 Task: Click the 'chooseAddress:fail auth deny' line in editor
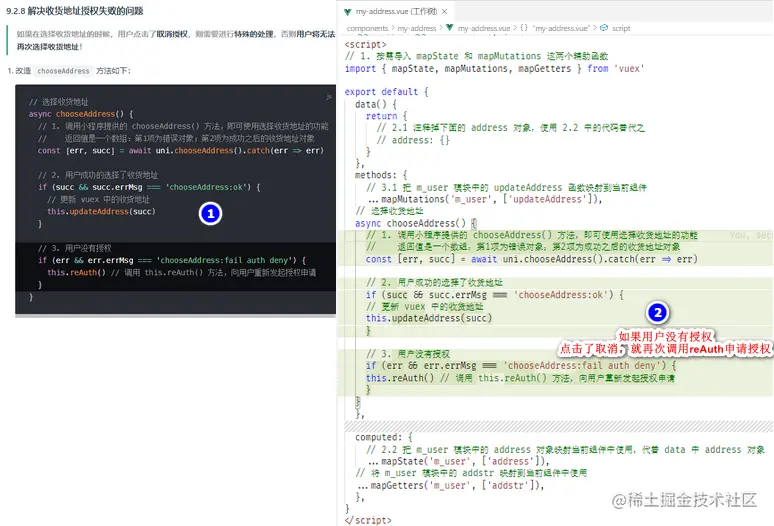[x=521, y=366]
